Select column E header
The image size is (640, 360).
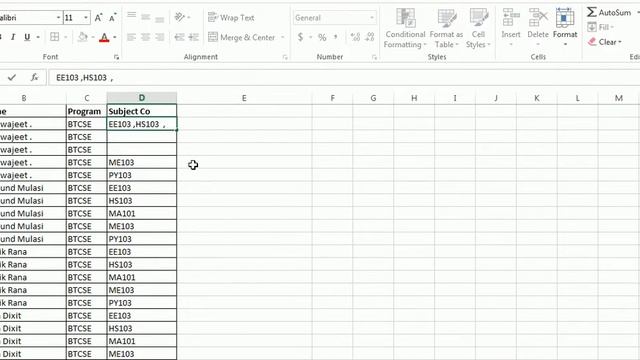244,98
